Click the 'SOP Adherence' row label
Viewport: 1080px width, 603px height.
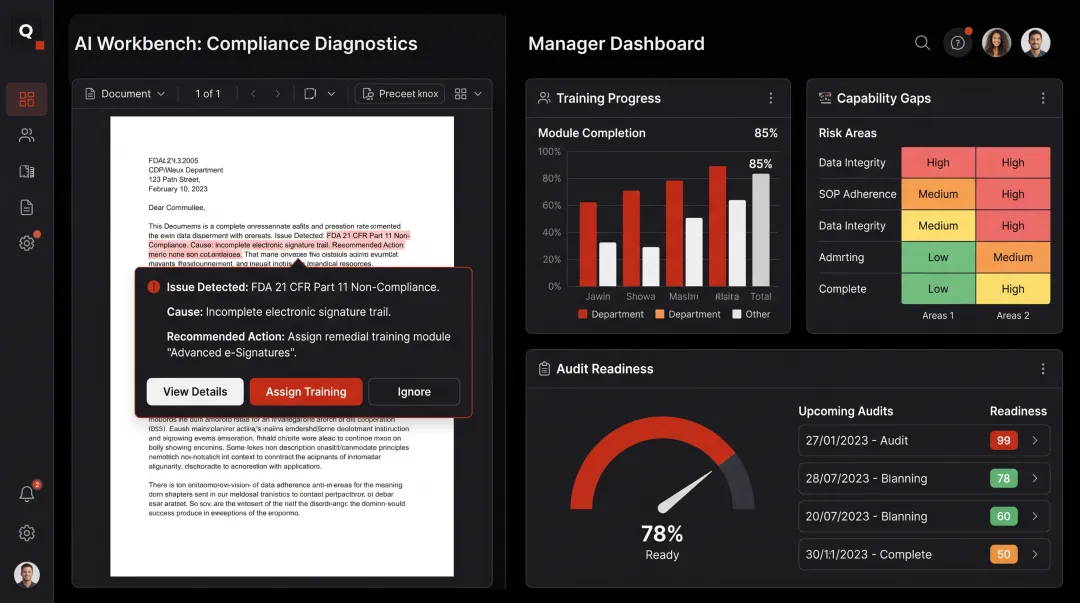tap(858, 194)
